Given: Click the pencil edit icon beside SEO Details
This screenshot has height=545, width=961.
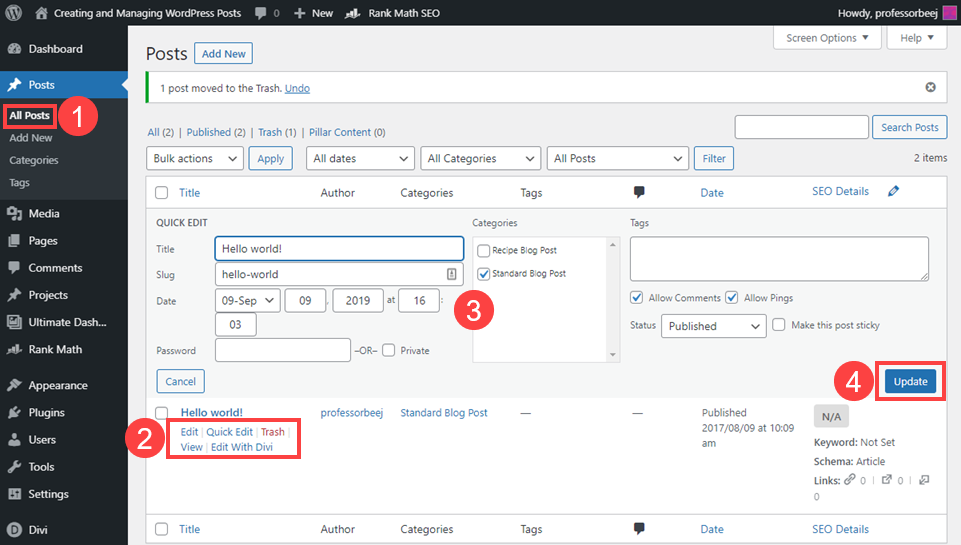Looking at the screenshot, I should [894, 191].
